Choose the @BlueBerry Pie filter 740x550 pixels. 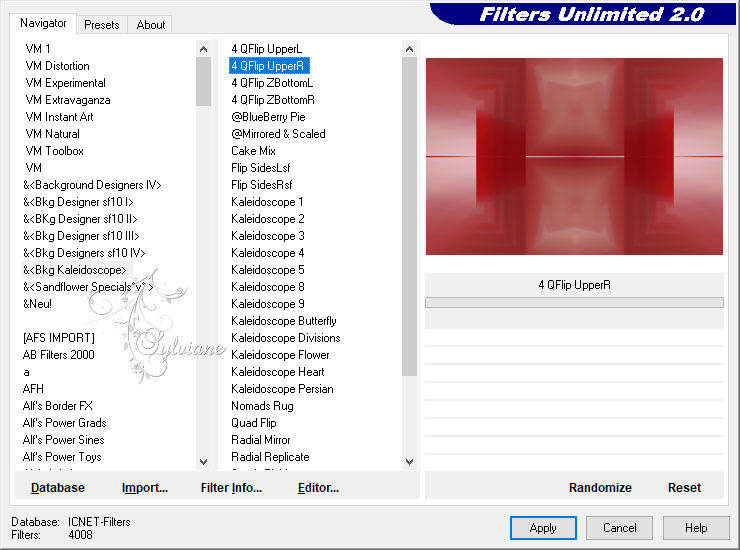click(x=268, y=117)
